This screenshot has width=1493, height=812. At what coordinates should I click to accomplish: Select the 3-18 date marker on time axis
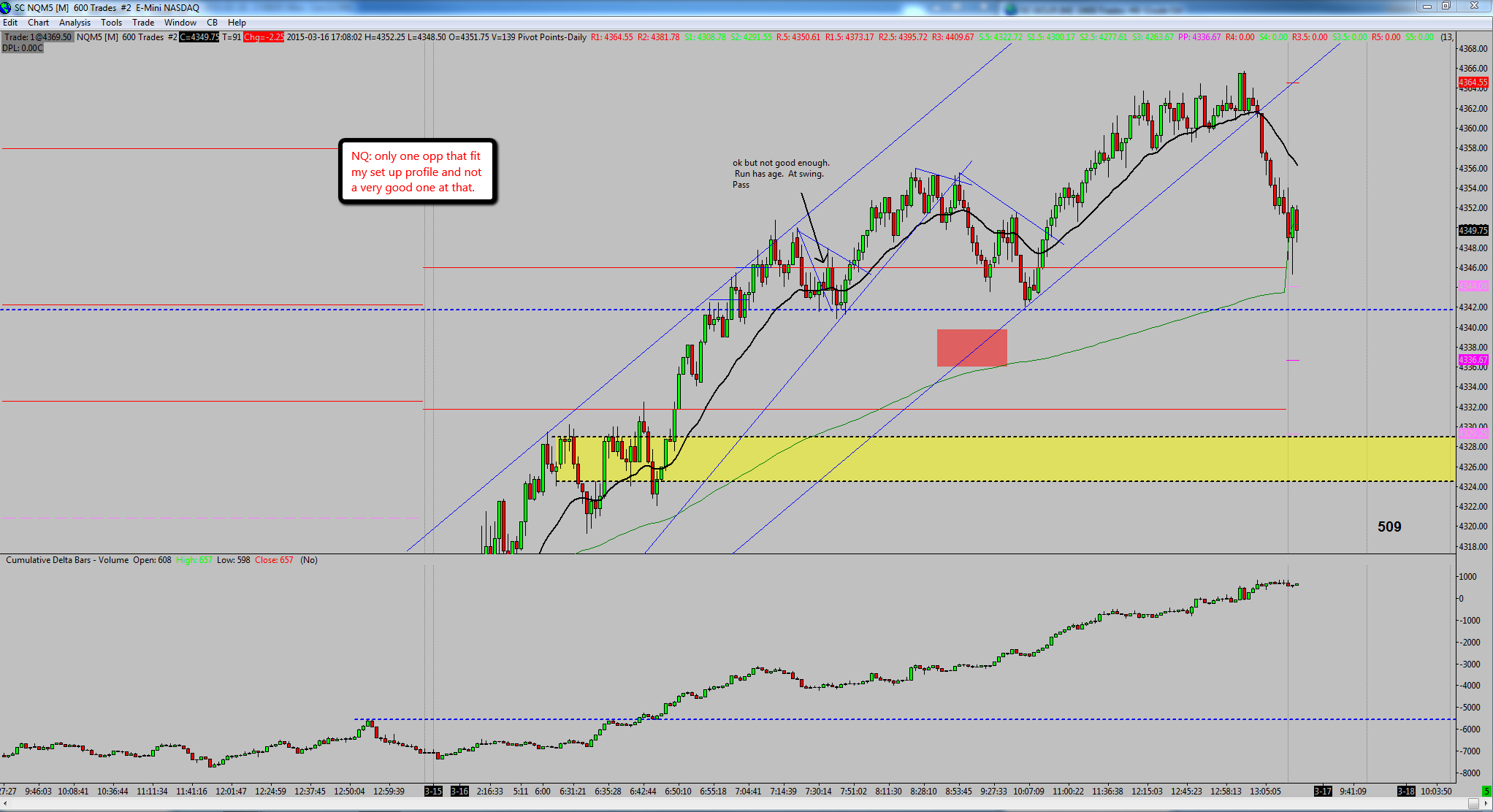pyautogui.click(x=1406, y=791)
